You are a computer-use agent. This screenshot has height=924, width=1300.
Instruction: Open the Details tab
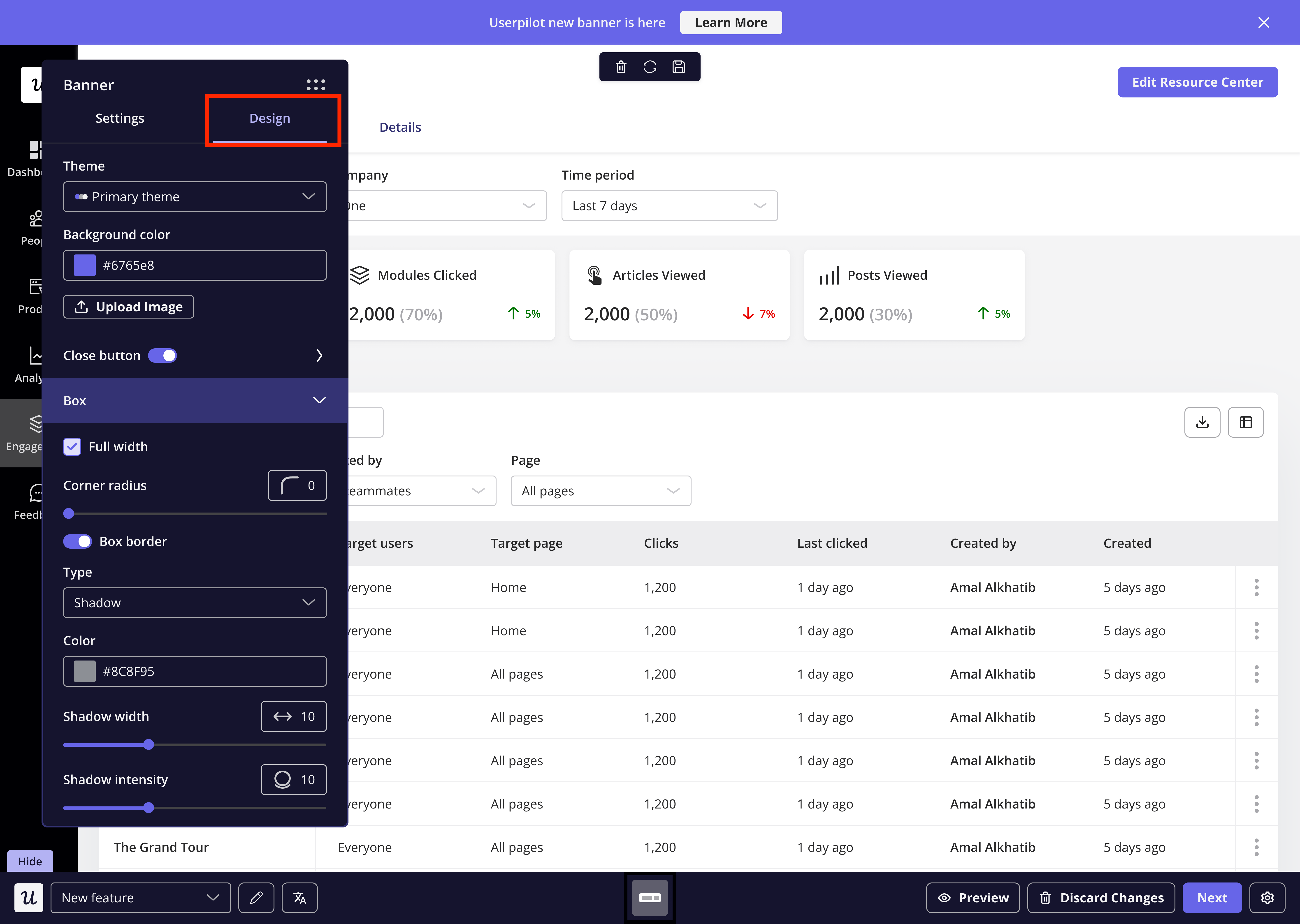400,127
